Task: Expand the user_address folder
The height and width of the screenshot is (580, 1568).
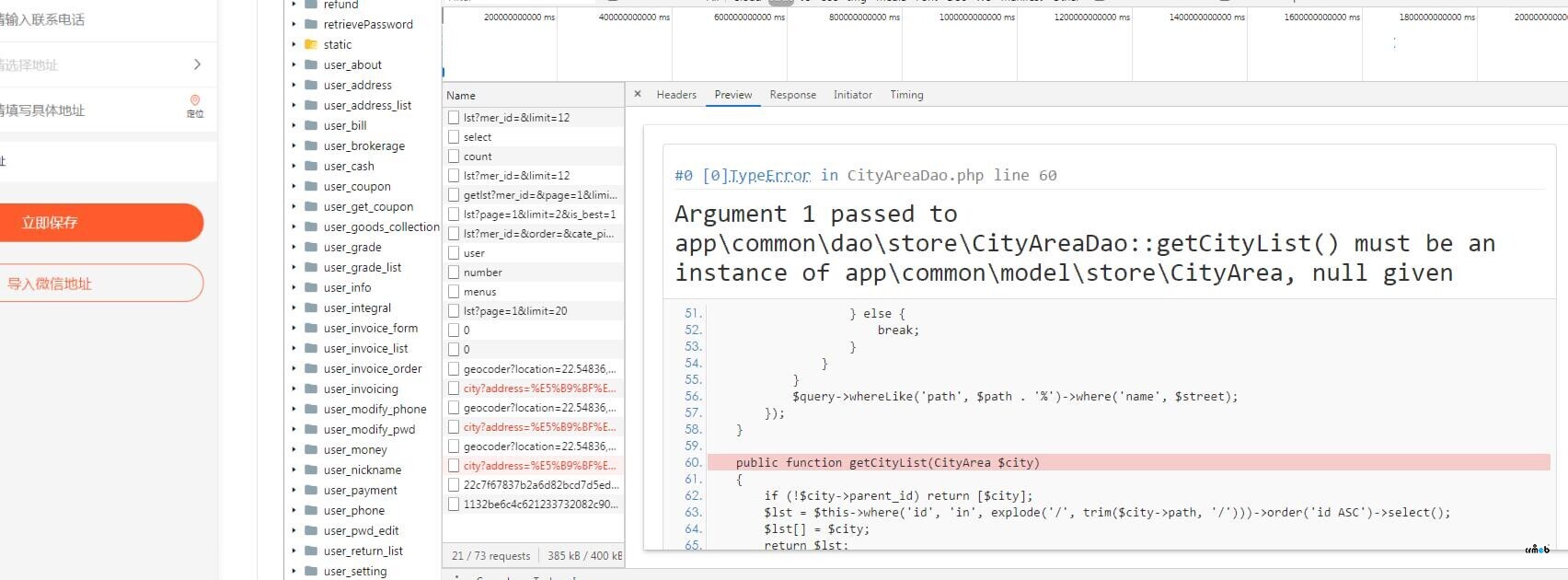Action: coord(294,85)
